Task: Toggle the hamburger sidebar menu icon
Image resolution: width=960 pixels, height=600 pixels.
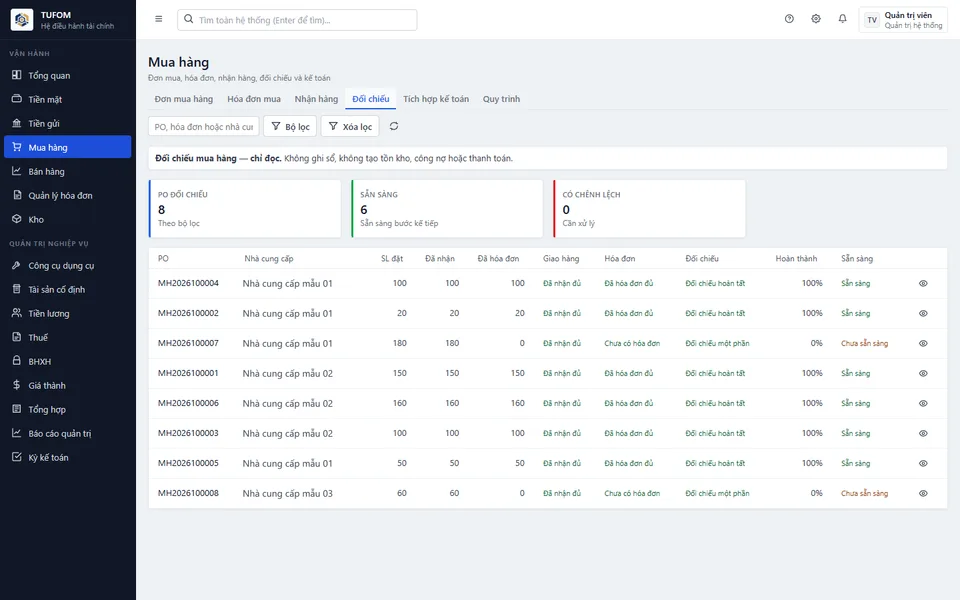Action: coord(159,19)
